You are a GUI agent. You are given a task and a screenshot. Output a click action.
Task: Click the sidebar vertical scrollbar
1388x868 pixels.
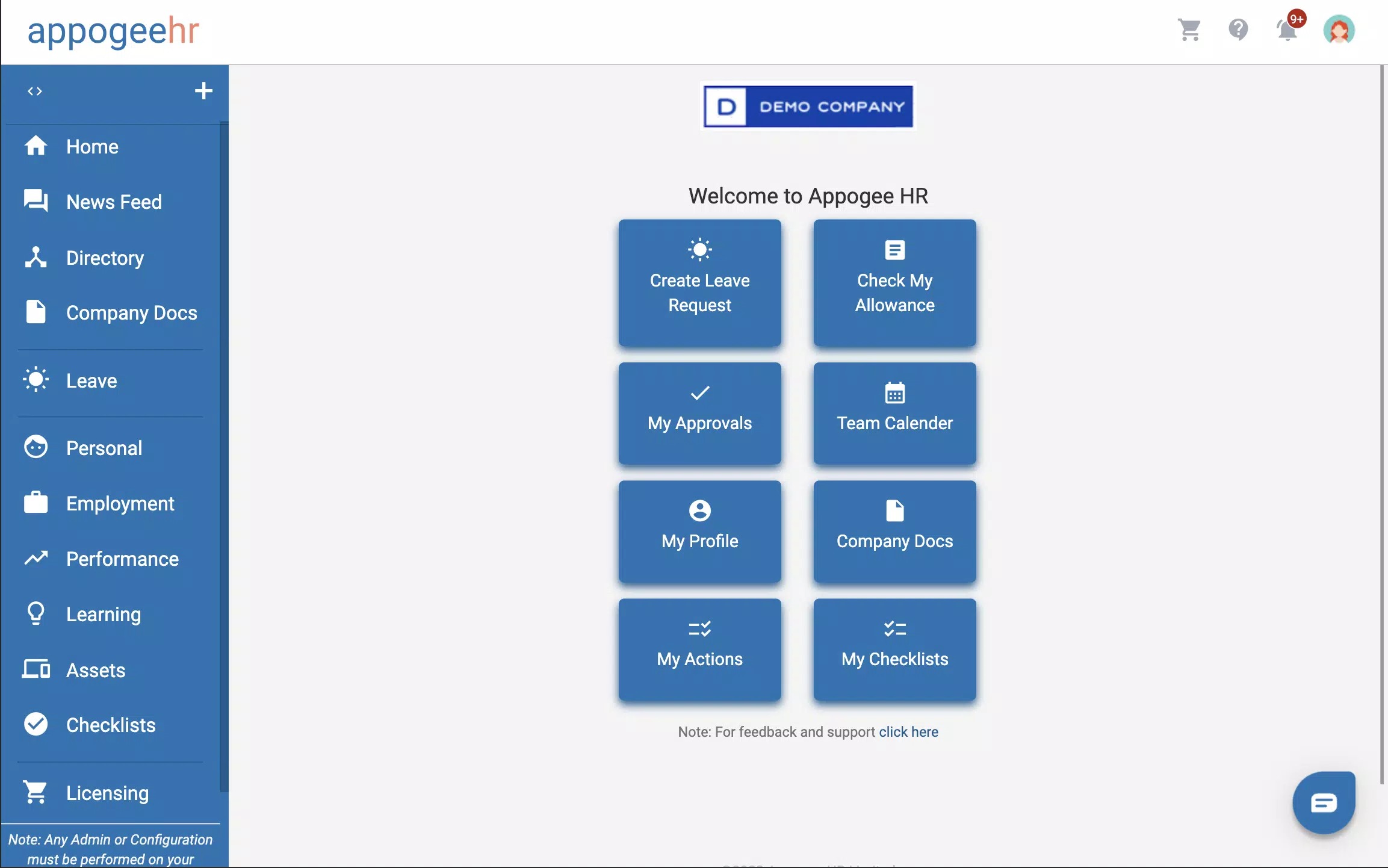pos(224,457)
